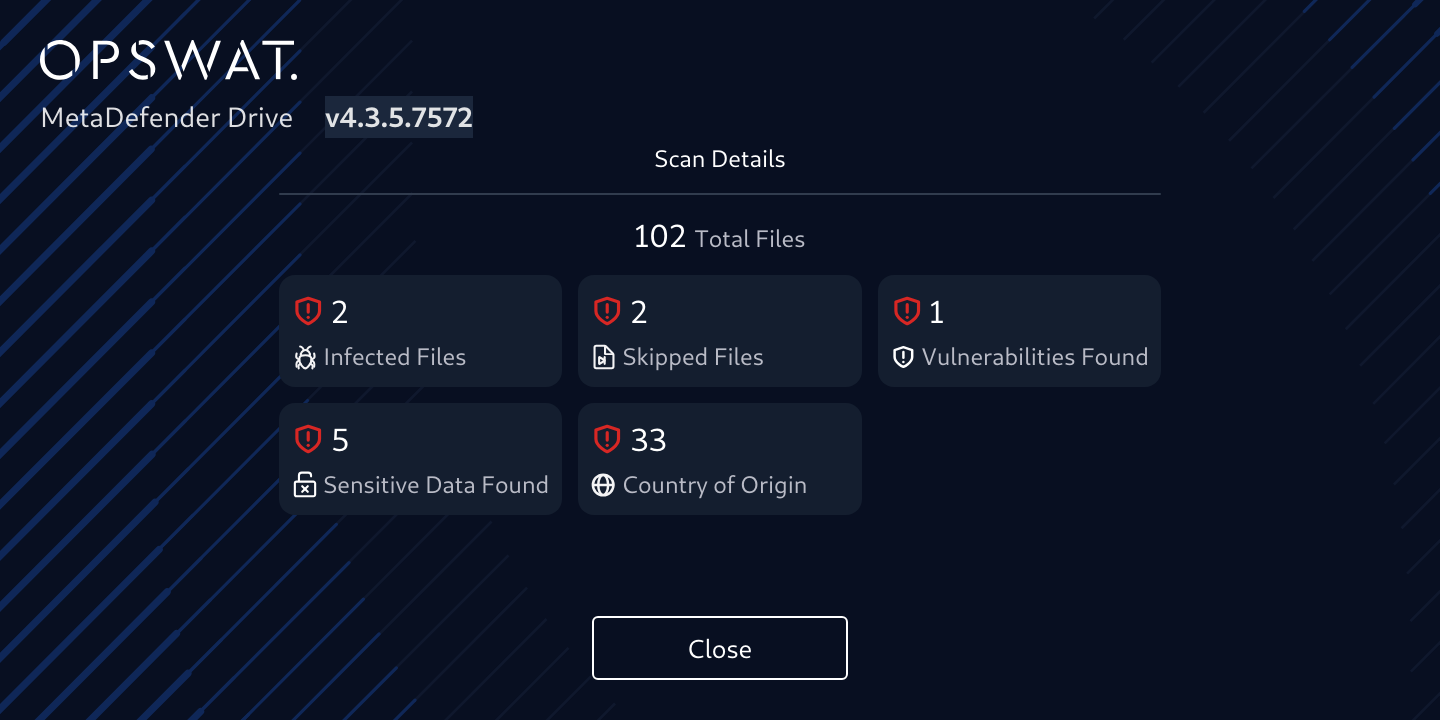Click the red alert shield on Country of Origin card
Image resolution: width=1440 pixels, height=720 pixels.
click(607, 439)
